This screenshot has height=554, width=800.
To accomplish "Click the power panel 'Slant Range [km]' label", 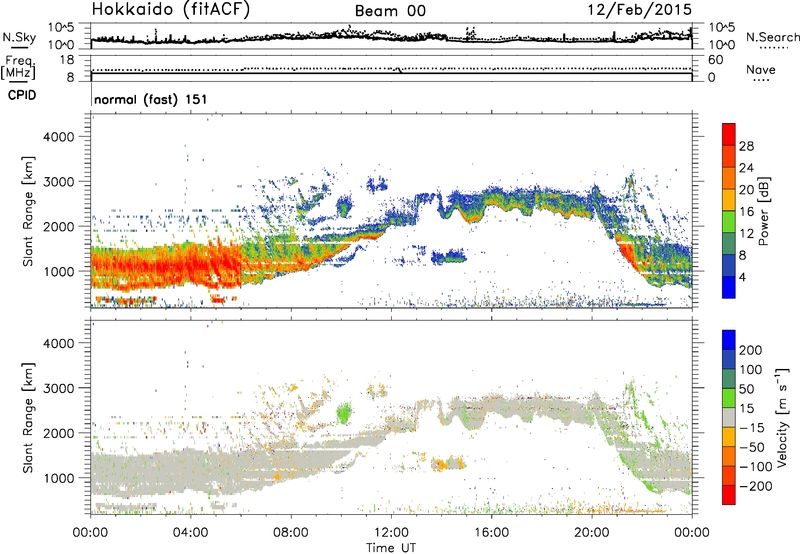I will click(28, 211).
